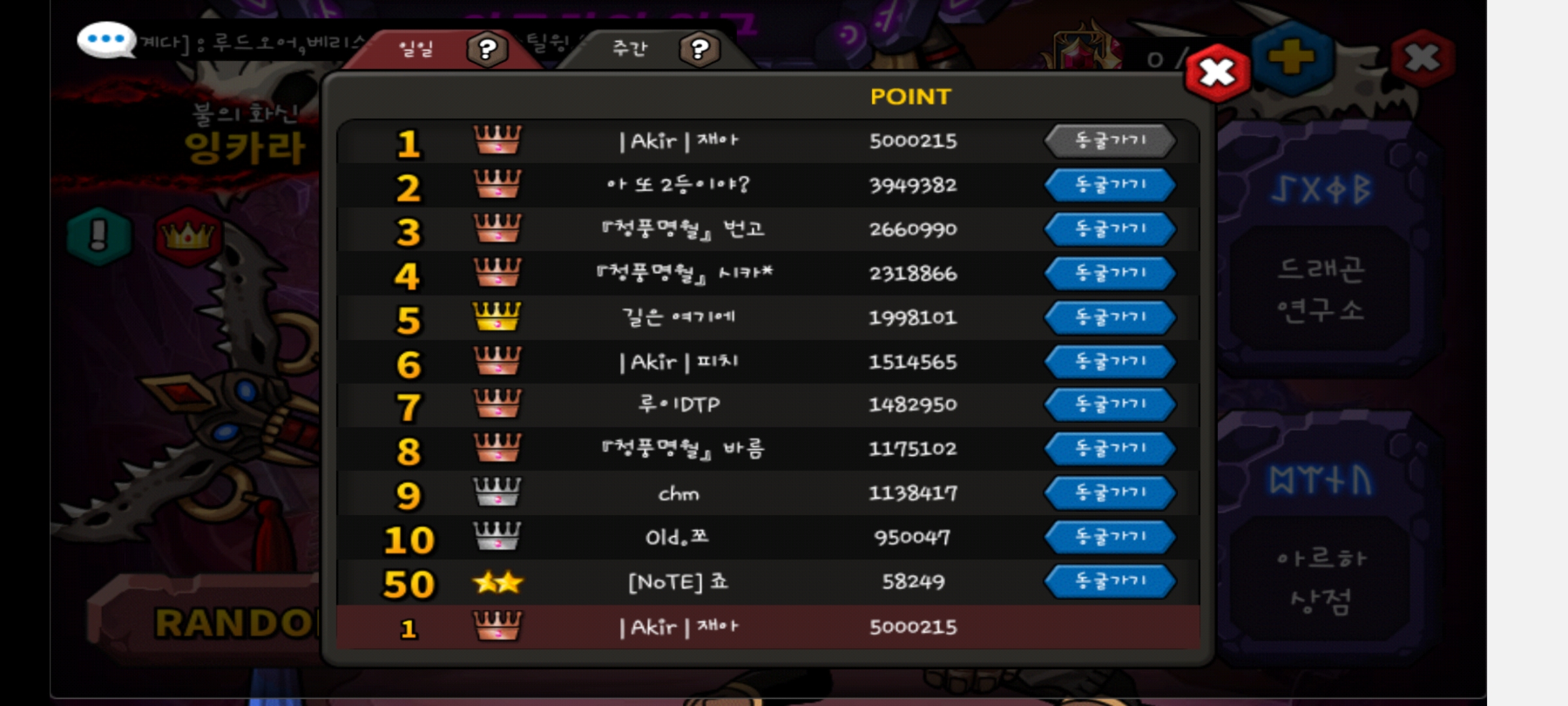Tap the gold crown on rank 5
Screen dimensions: 1568x706
pos(497,316)
